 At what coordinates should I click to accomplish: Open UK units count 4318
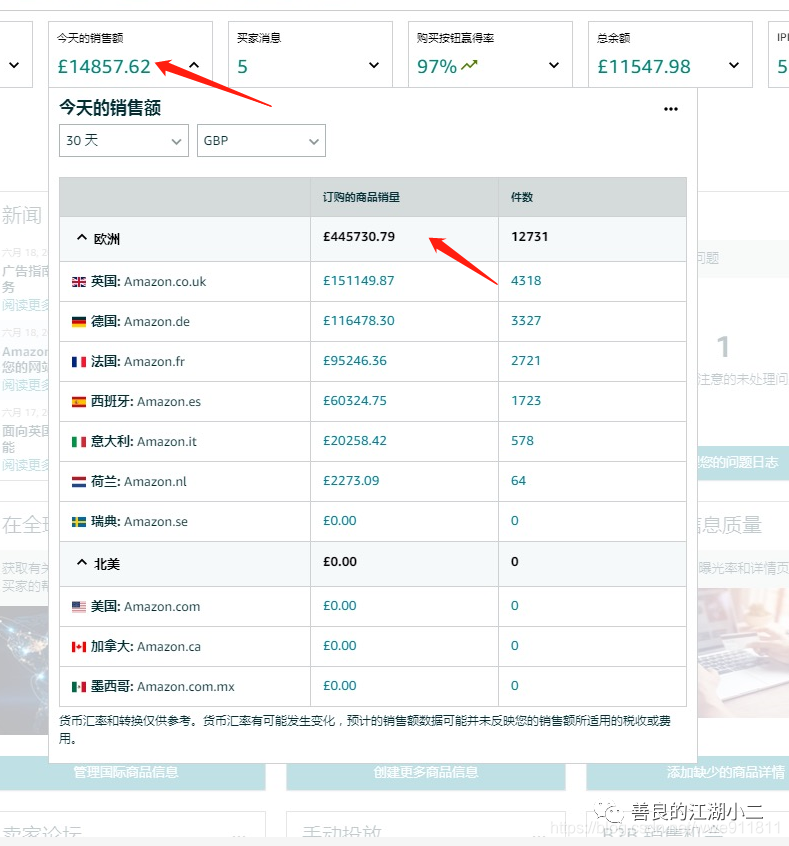[x=526, y=281]
